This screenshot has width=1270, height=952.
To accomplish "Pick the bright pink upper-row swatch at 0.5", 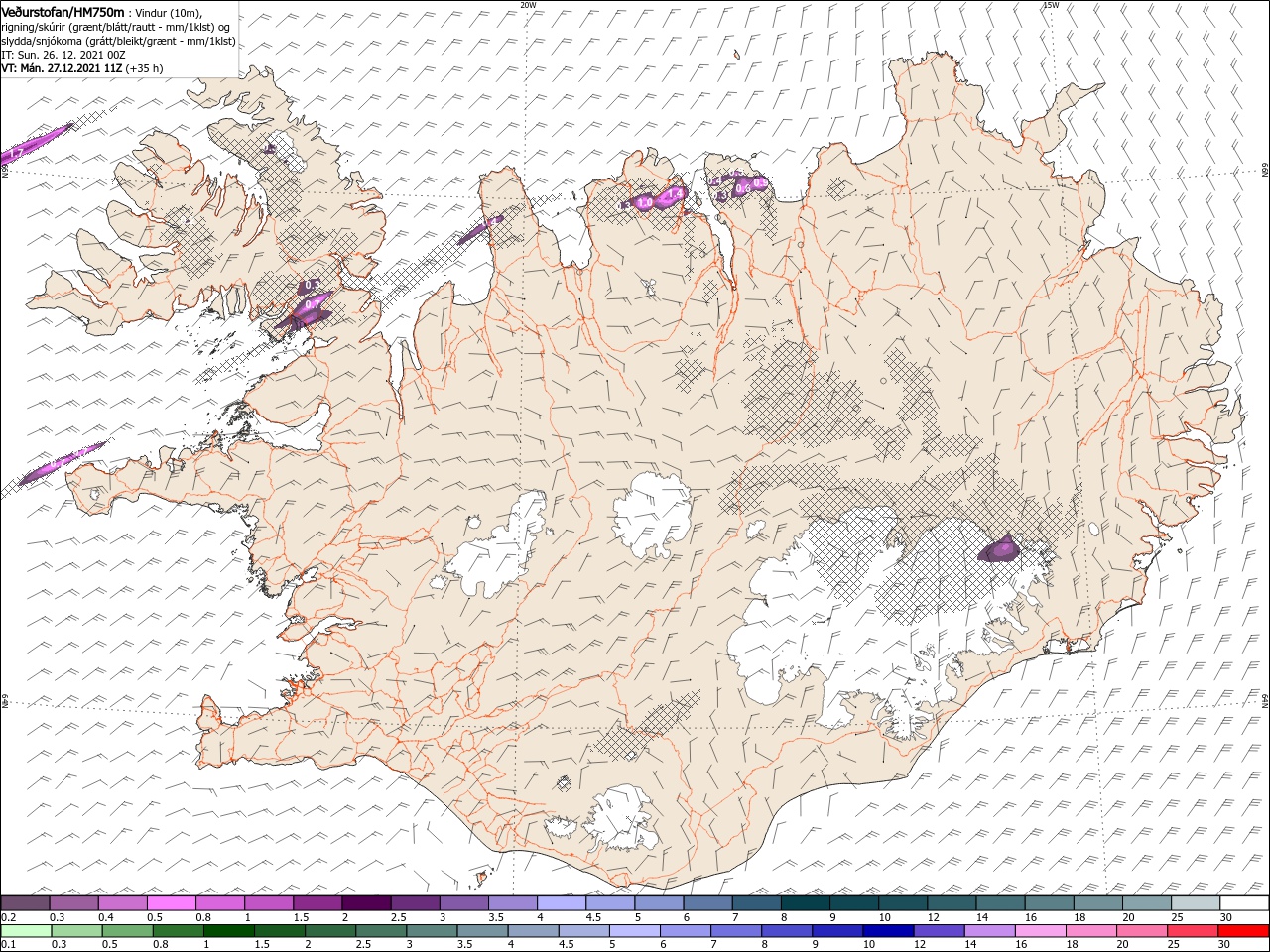I will click(x=172, y=902).
